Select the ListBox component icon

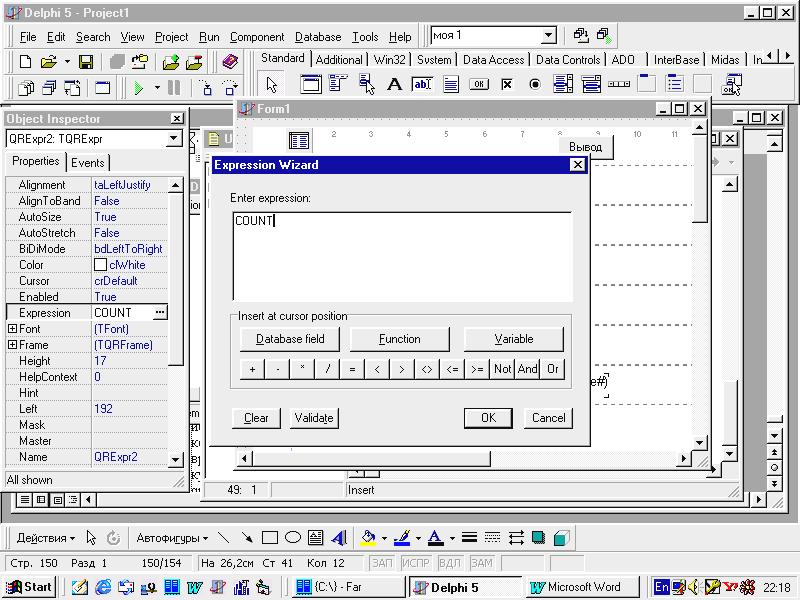click(x=563, y=84)
